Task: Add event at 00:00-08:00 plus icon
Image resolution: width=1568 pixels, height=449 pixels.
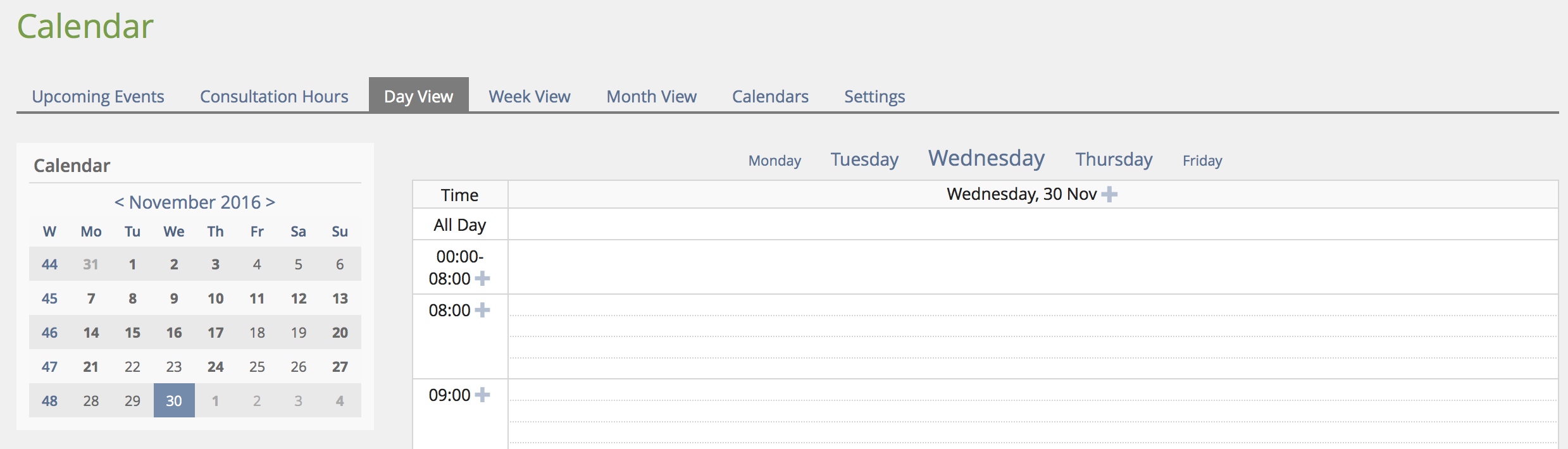Action: (x=482, y=278)
